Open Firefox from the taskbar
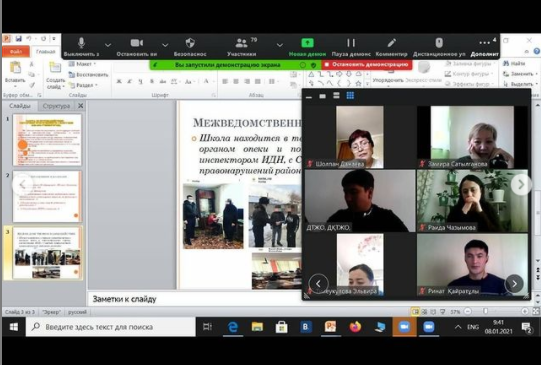 pos(355,327)
